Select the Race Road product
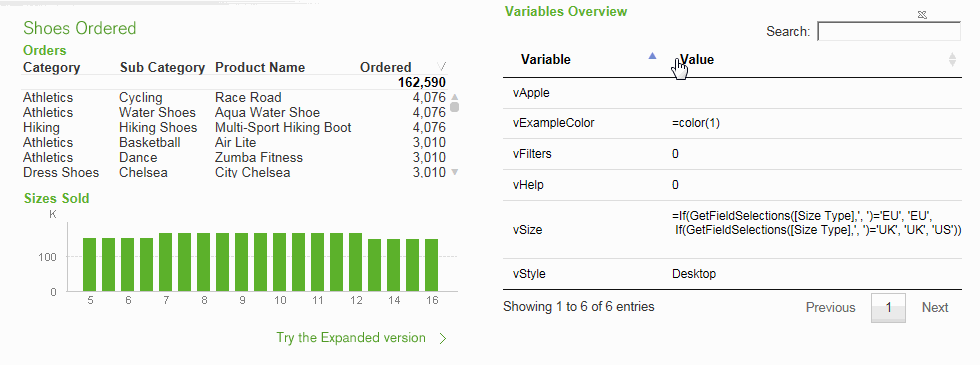 (x=248, y=98)
